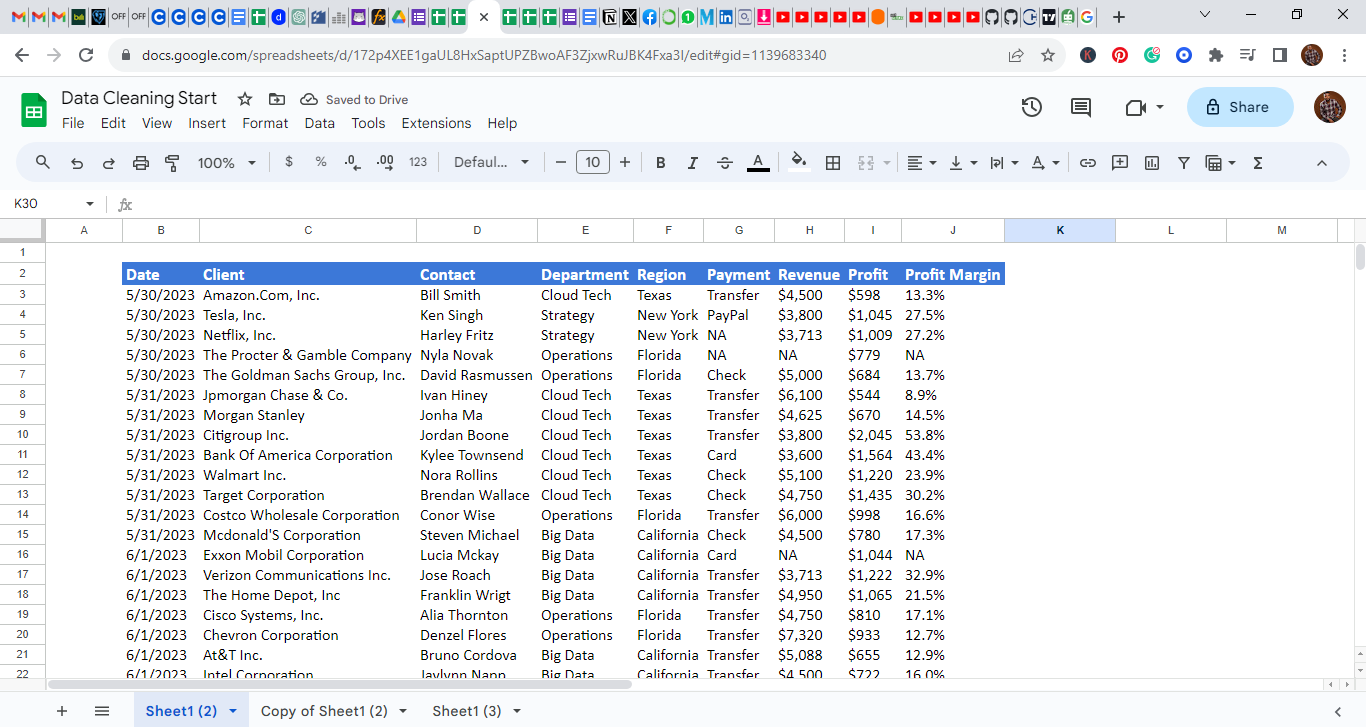Open the search menus magnifier icon
The width and height of the screenshot is (1366, 727).
tap(43, 162)
